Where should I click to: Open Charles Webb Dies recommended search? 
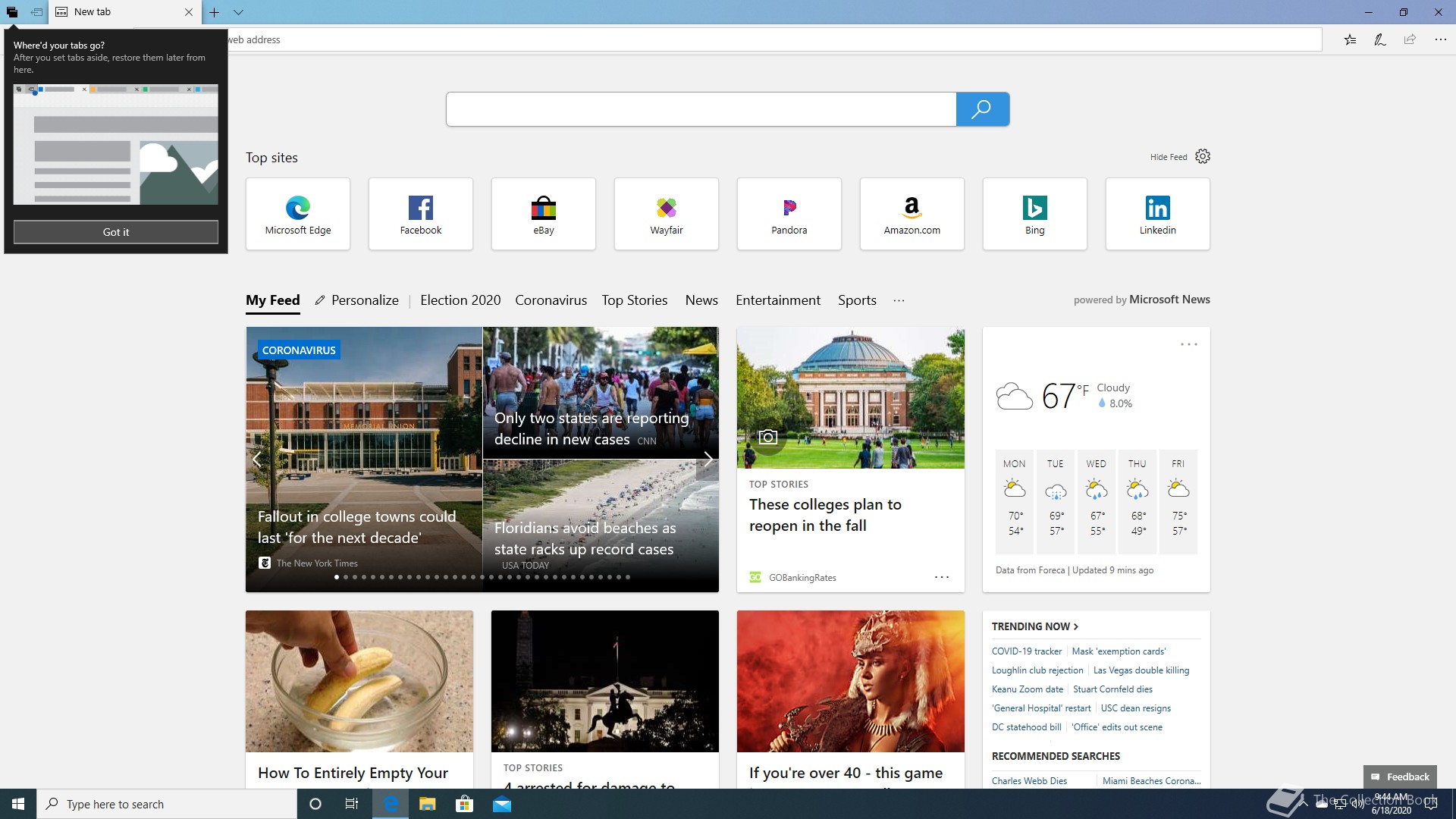tap(1029, 780)
